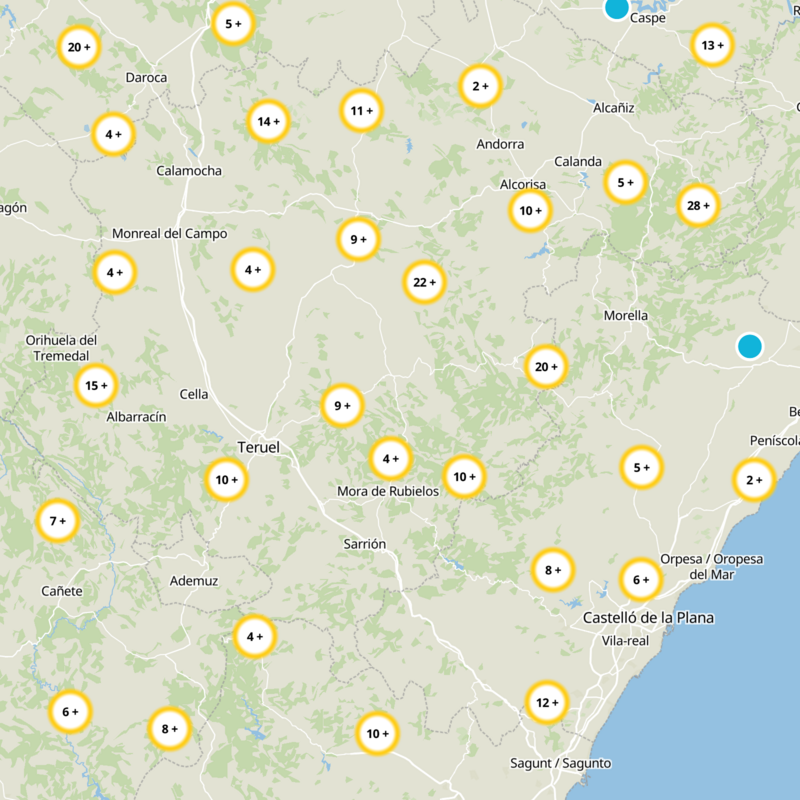Viewport: 800px width, 800px height.
Task: Open the 4+ cluster southeast of Monreal del Campo
Action: click(x=253, y=269)
